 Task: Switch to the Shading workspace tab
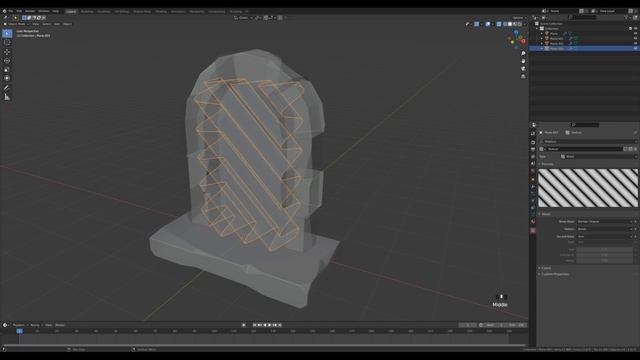click(161, 11)
